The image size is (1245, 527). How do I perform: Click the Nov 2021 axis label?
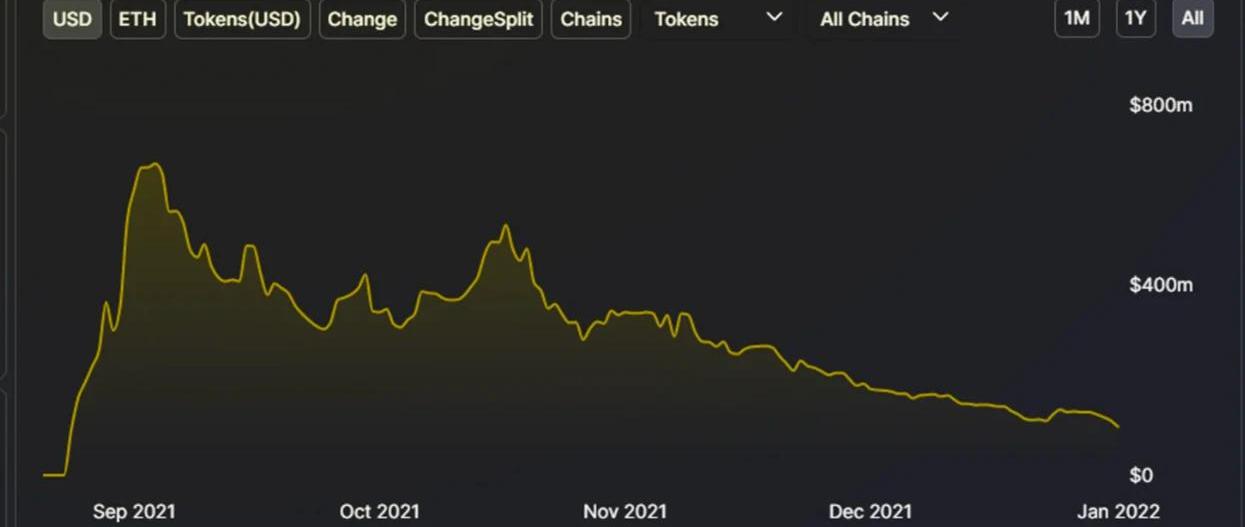click(625, 511)
